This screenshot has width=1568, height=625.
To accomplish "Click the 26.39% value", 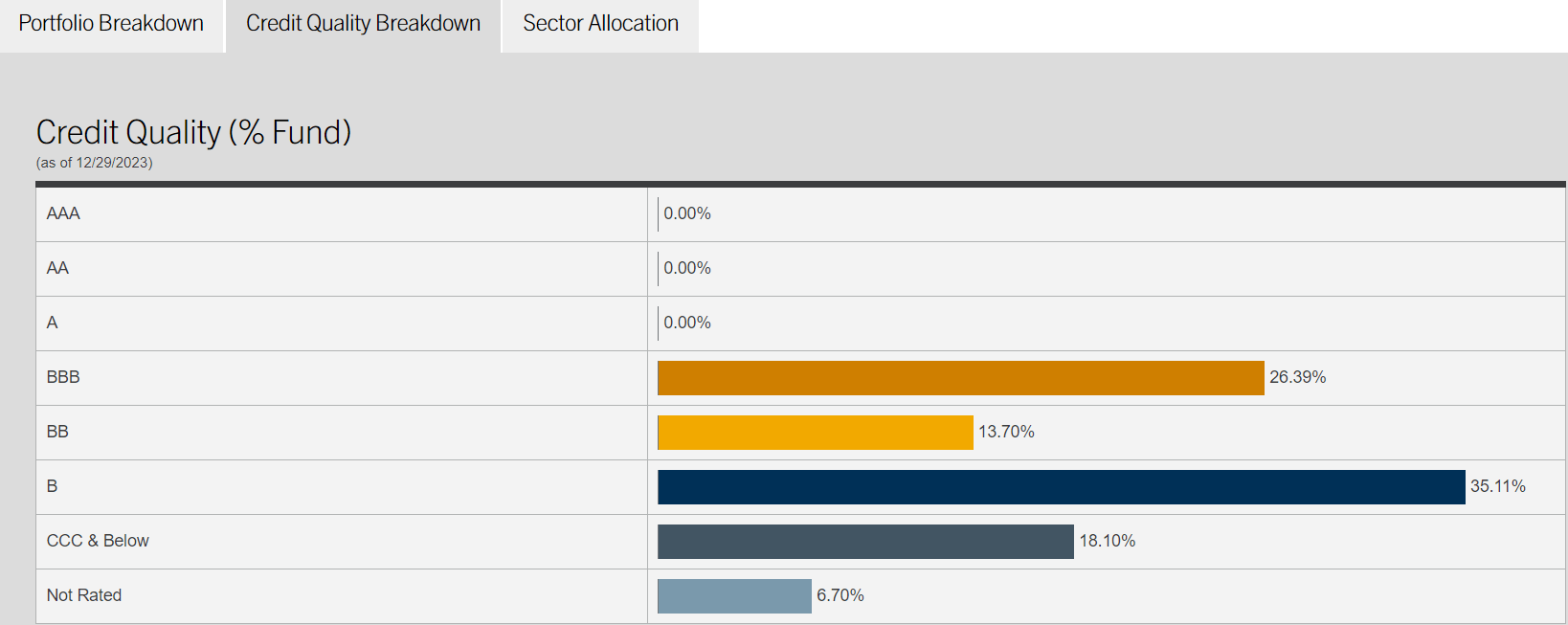I will 1297,377.
